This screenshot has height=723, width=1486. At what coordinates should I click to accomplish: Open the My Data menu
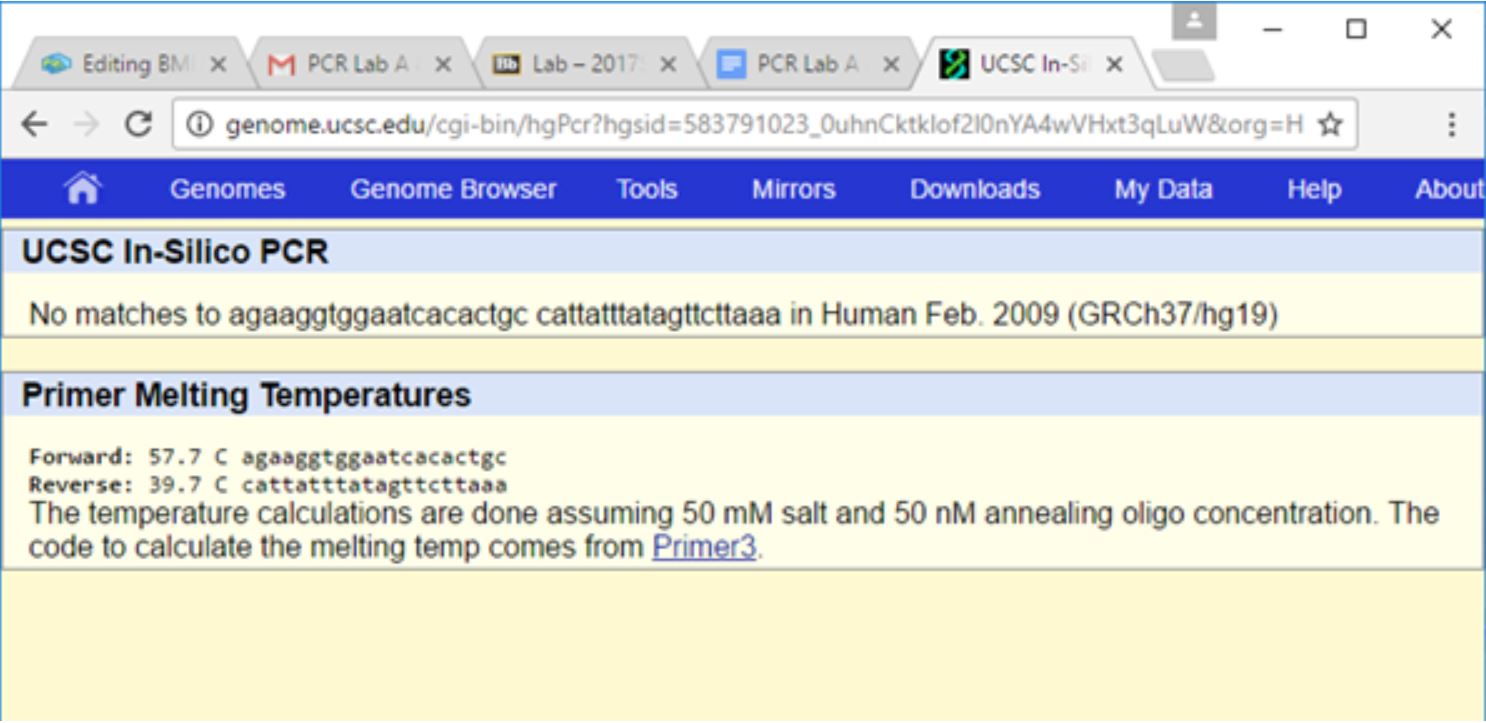pyautogui.click(x=1163, y=190)
